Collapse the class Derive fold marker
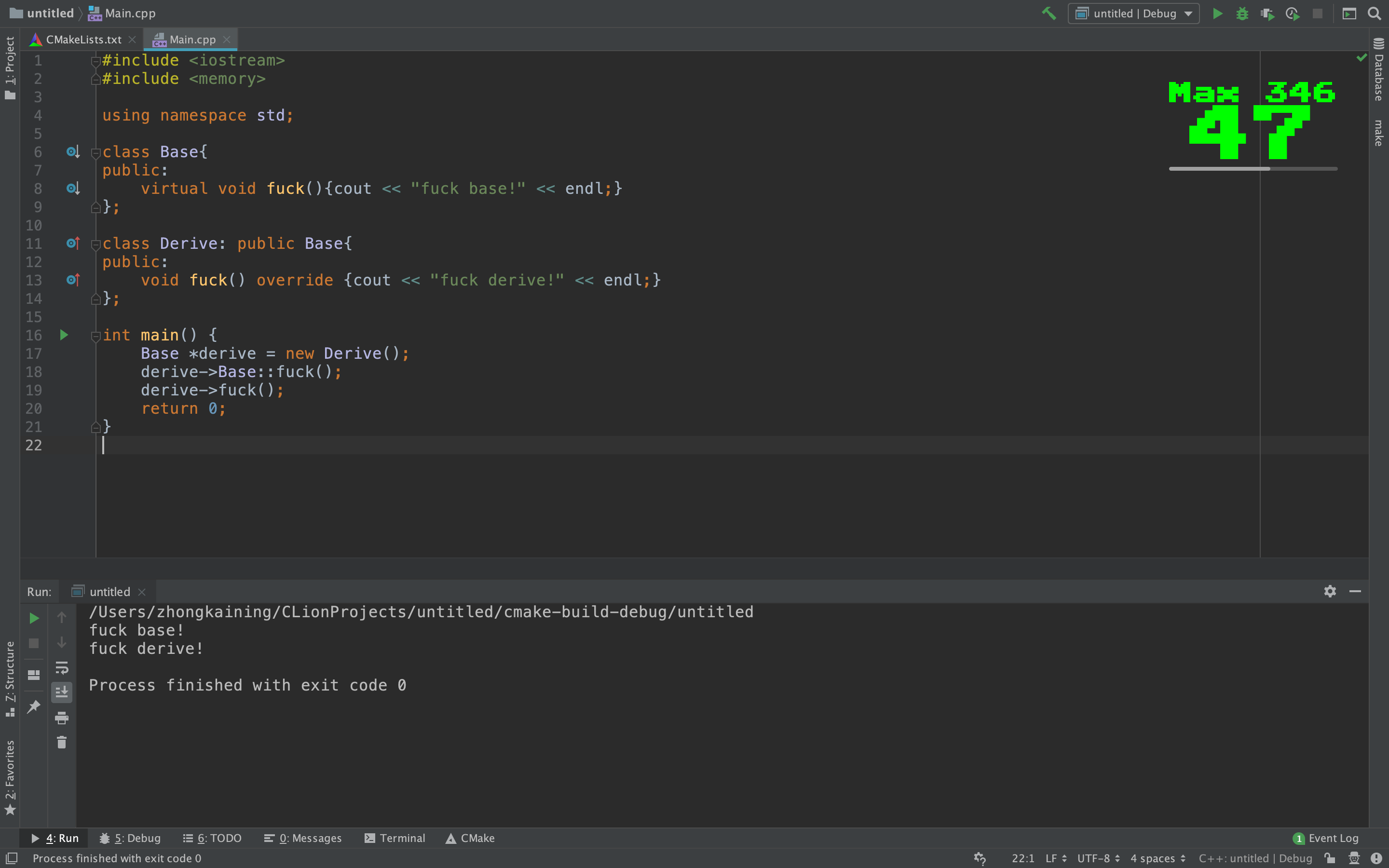Image resolution: width=1389 pixels, height=868 pixels. pos(96,244)
